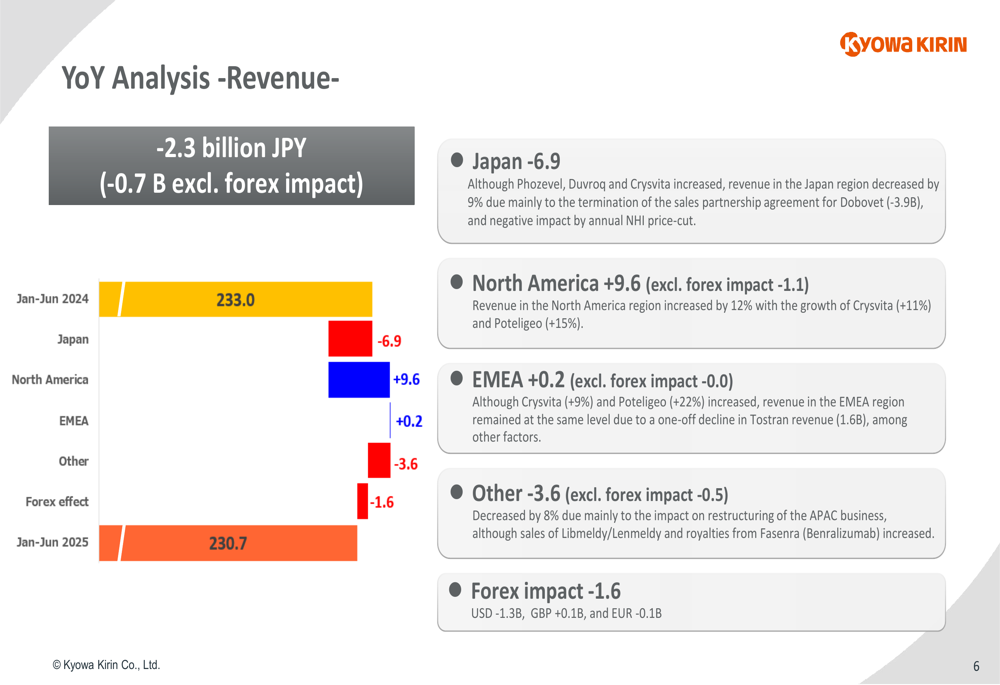Select the bullet dot beside Other -3.6
Screen dimensions: 1000x685
[x=457, y=491]
